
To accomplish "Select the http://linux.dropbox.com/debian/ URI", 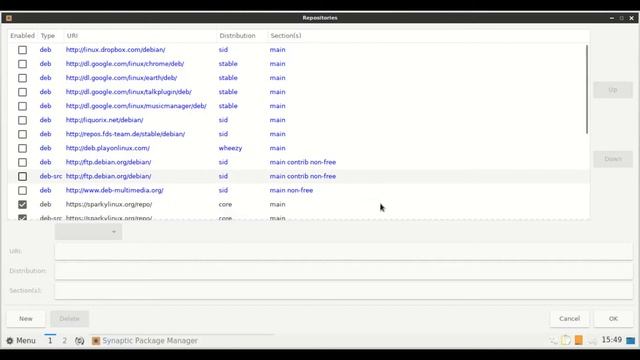I will point(116,50).
